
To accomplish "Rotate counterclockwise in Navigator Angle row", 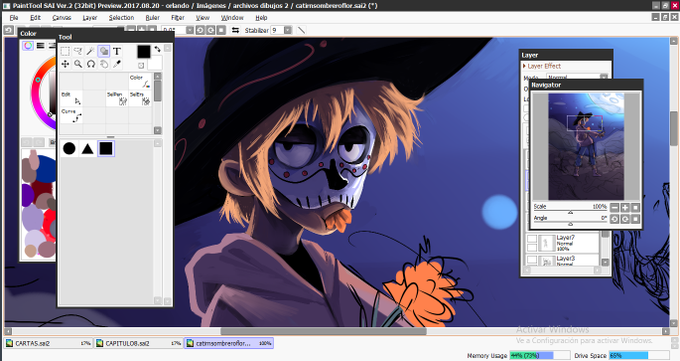I will 615,219.
